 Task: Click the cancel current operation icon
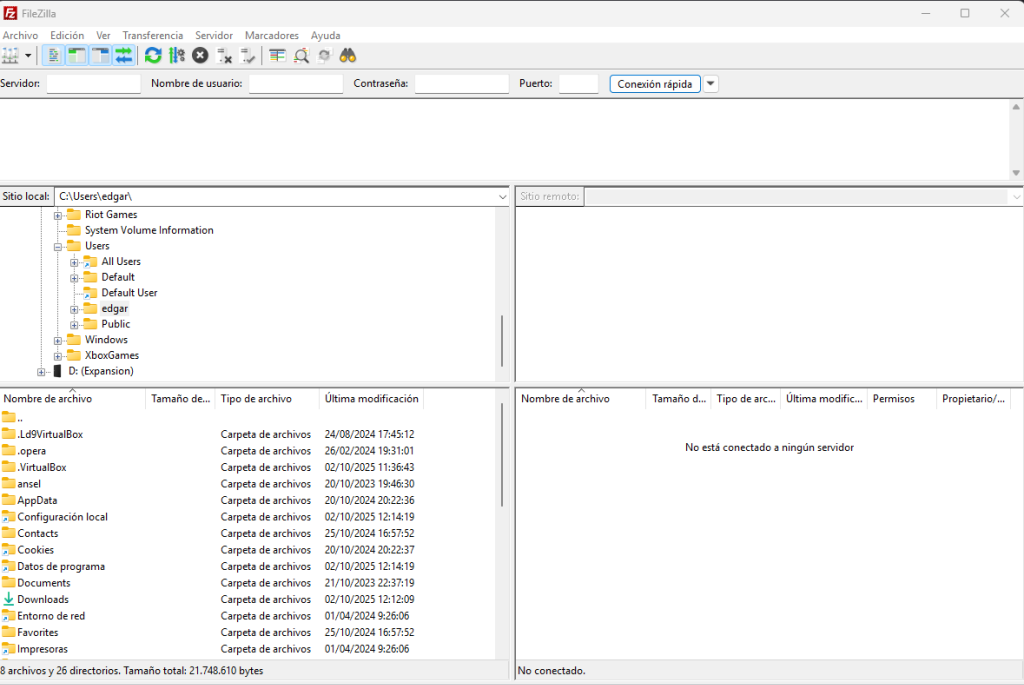click(201, 56)
